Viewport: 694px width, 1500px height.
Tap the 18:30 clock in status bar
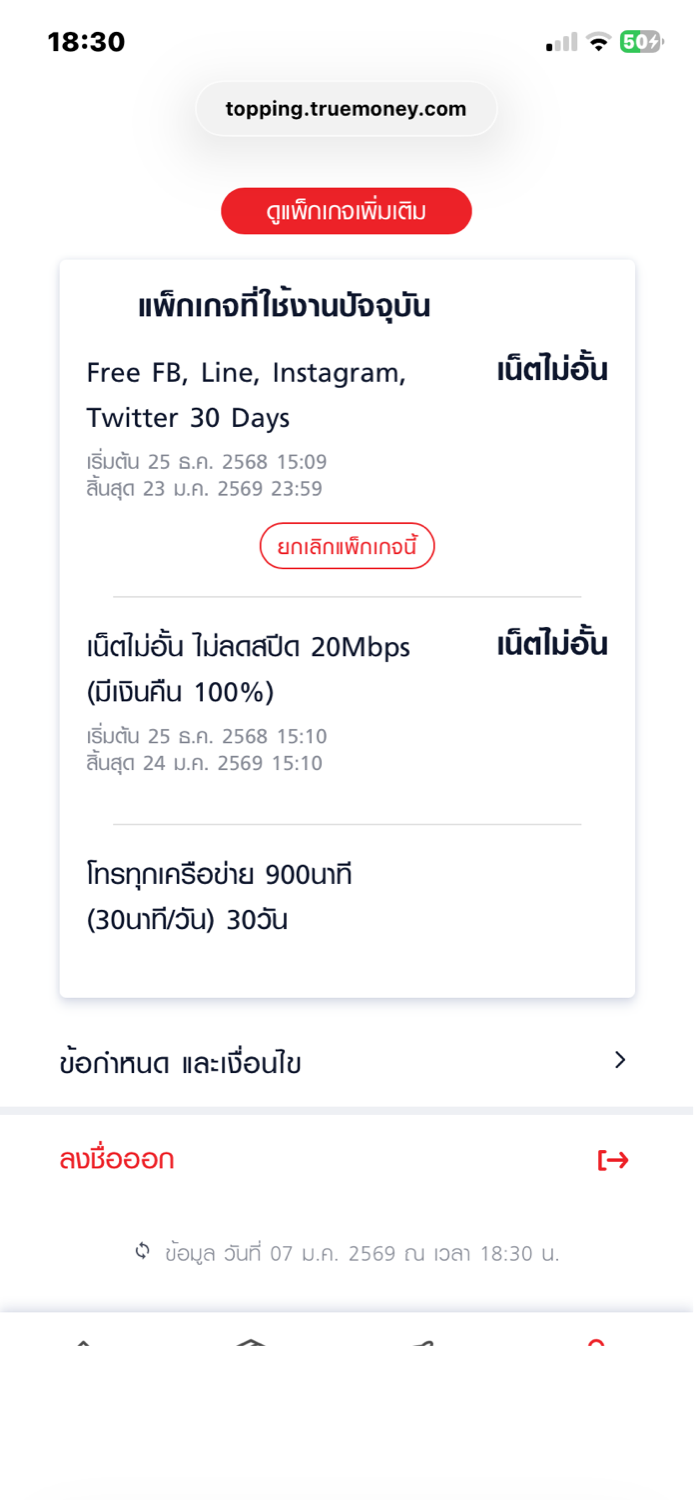[x=86, y=42]
